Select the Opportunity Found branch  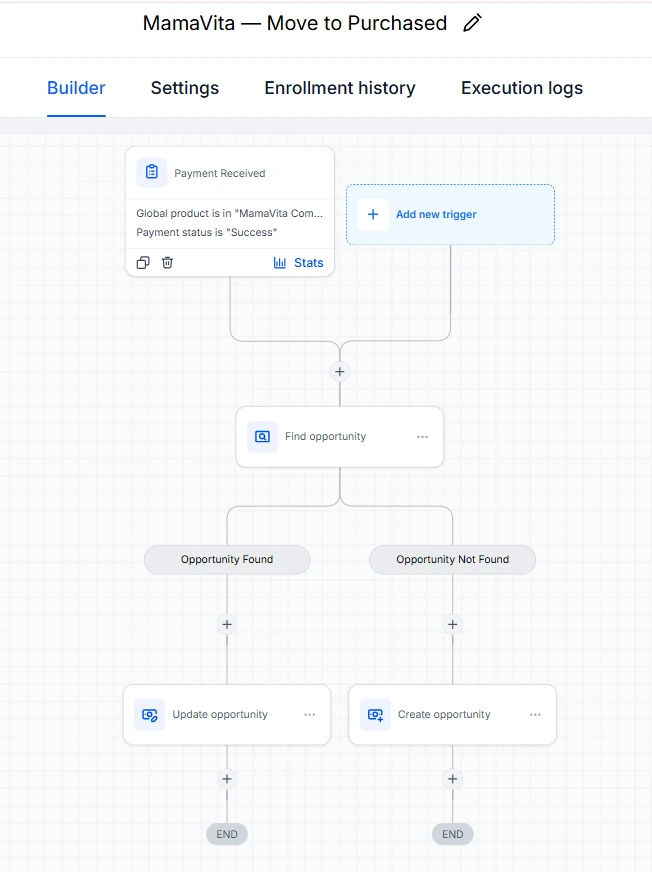[227, 559]
